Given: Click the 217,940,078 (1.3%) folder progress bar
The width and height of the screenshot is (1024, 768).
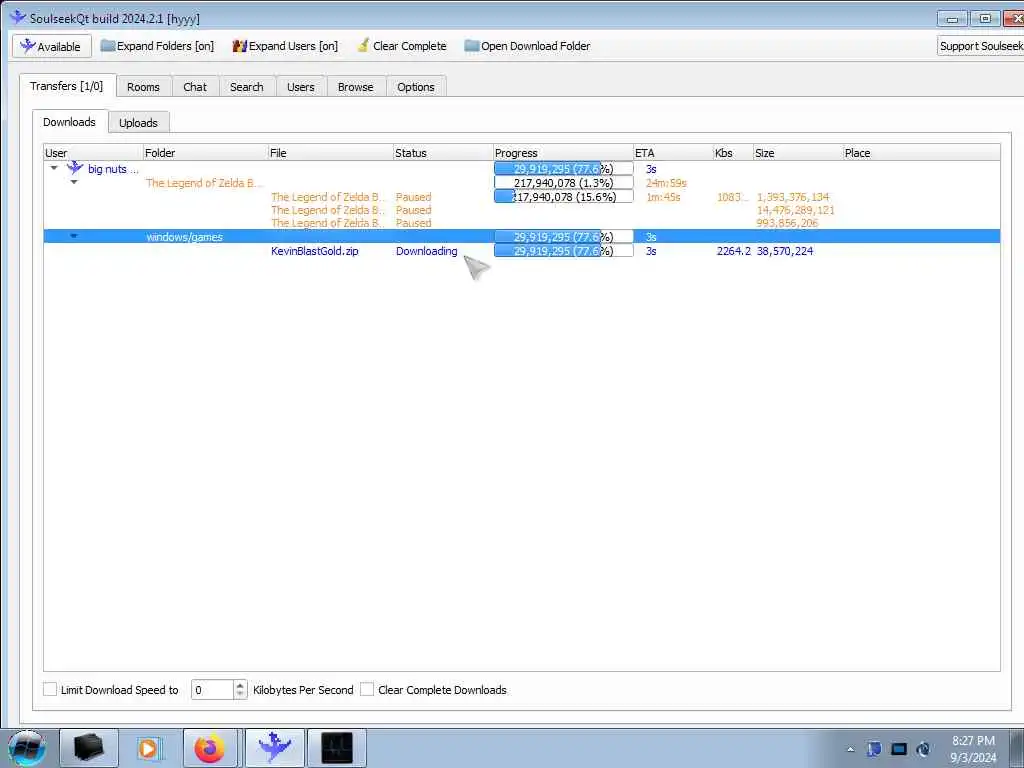Looking at the screenshot, I should [564, 183].
